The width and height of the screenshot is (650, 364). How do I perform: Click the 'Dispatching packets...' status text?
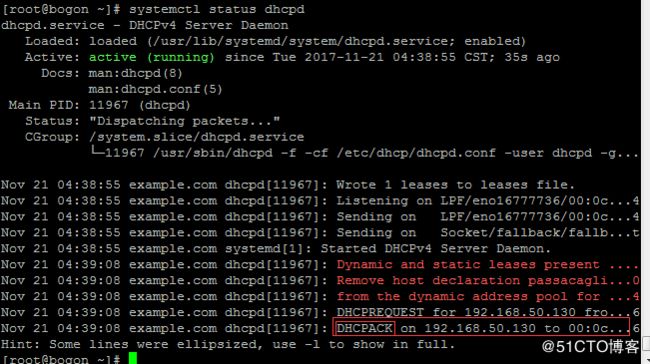[x=184, y=121]
